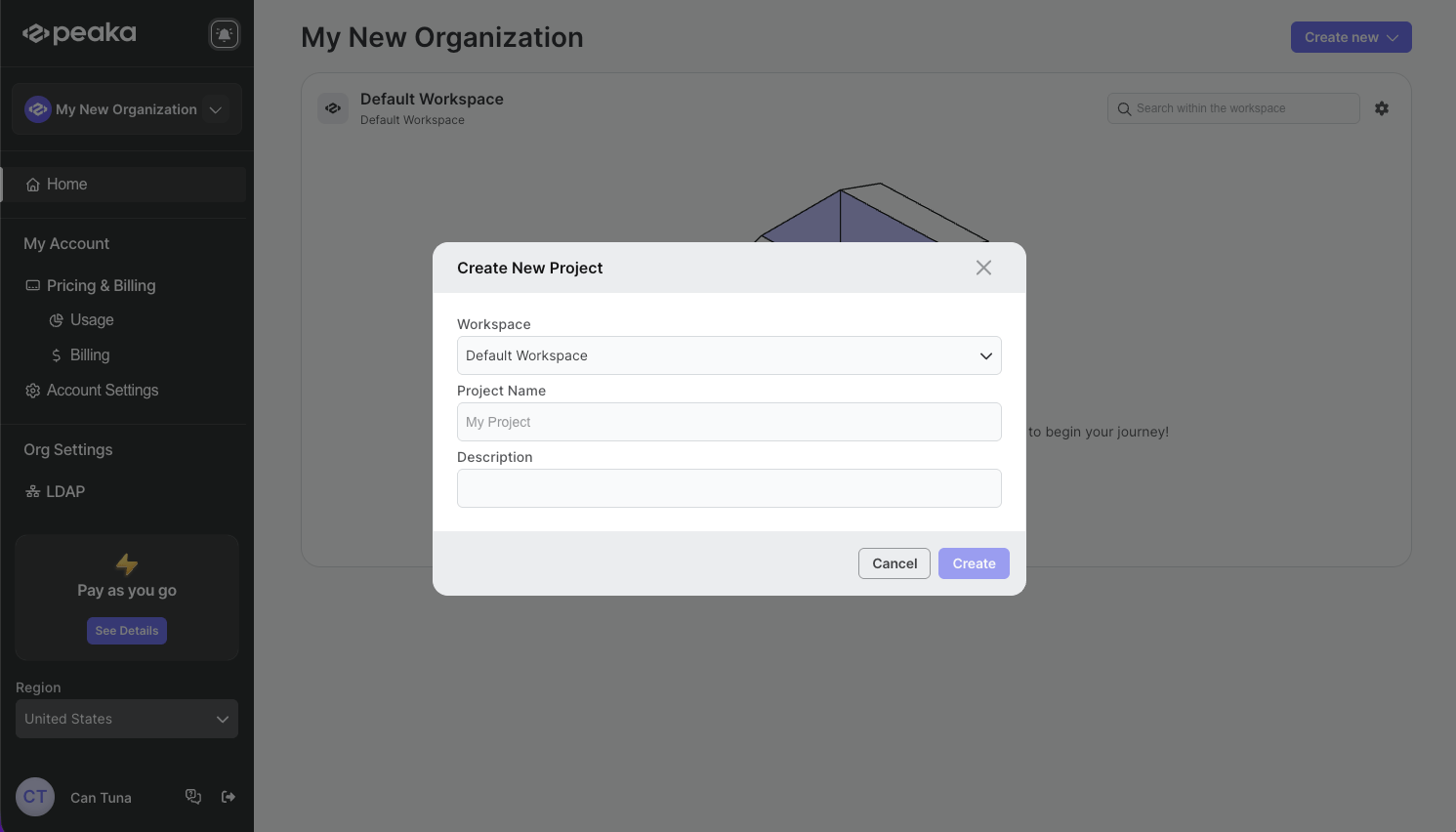This screenshot has width=1456, height=832.
Task: Expand the My New Organization switcher
Action: [x=127, y=109]
